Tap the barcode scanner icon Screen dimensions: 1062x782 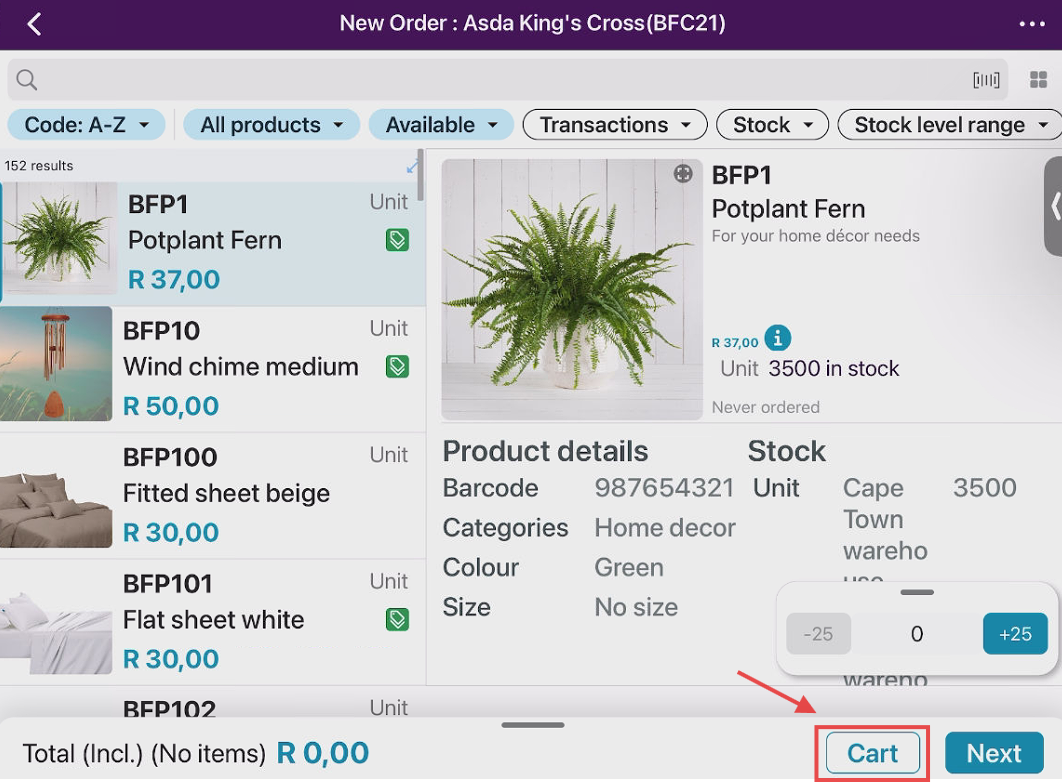pos(986,80)
